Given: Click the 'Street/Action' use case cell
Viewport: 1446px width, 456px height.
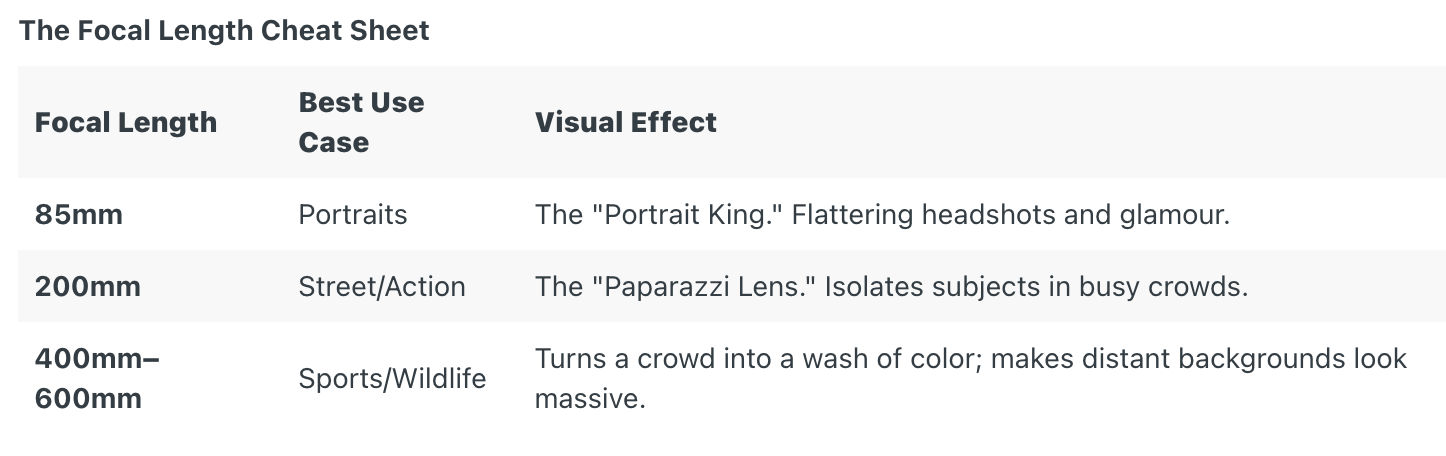Looking at the screenshot, I should pos(382,287).
